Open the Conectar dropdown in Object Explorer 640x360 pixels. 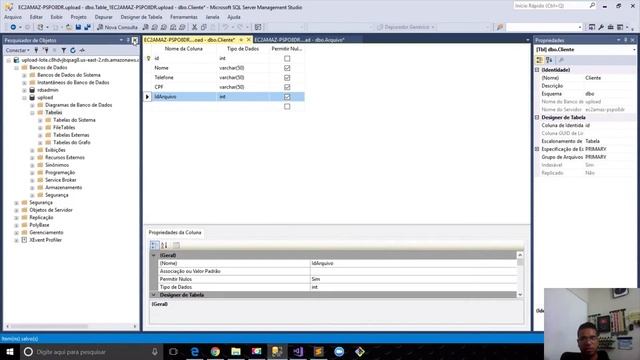point(17,50)
